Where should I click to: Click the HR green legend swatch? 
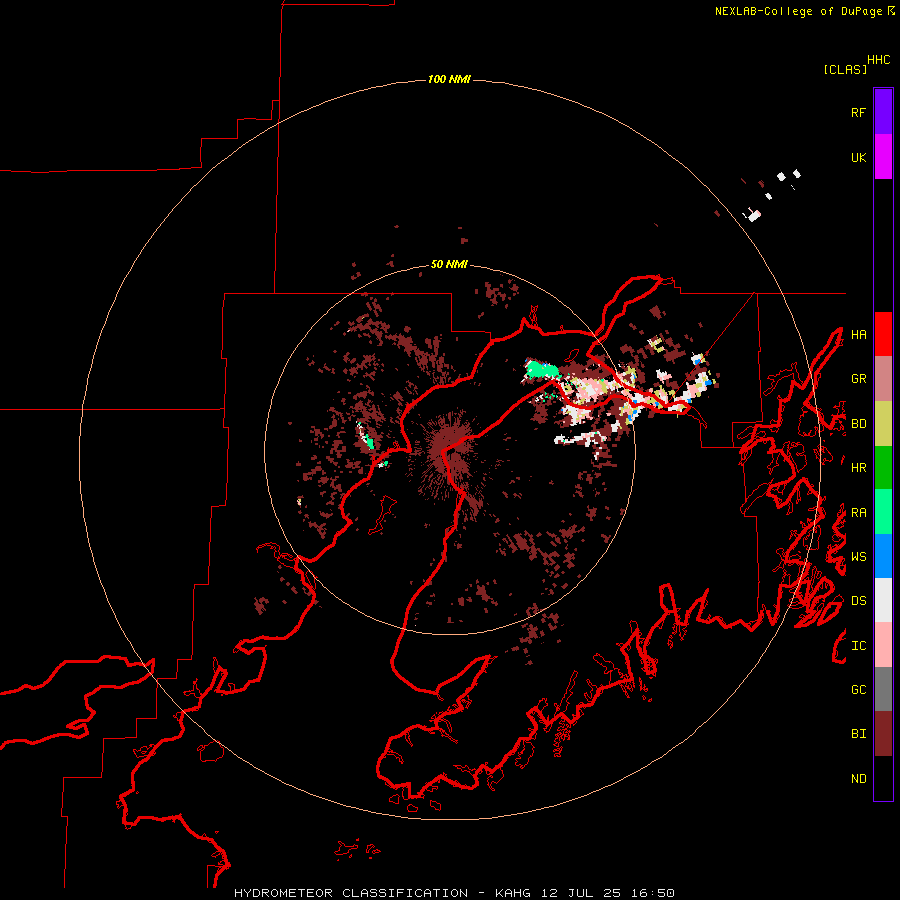click(883, 468)
